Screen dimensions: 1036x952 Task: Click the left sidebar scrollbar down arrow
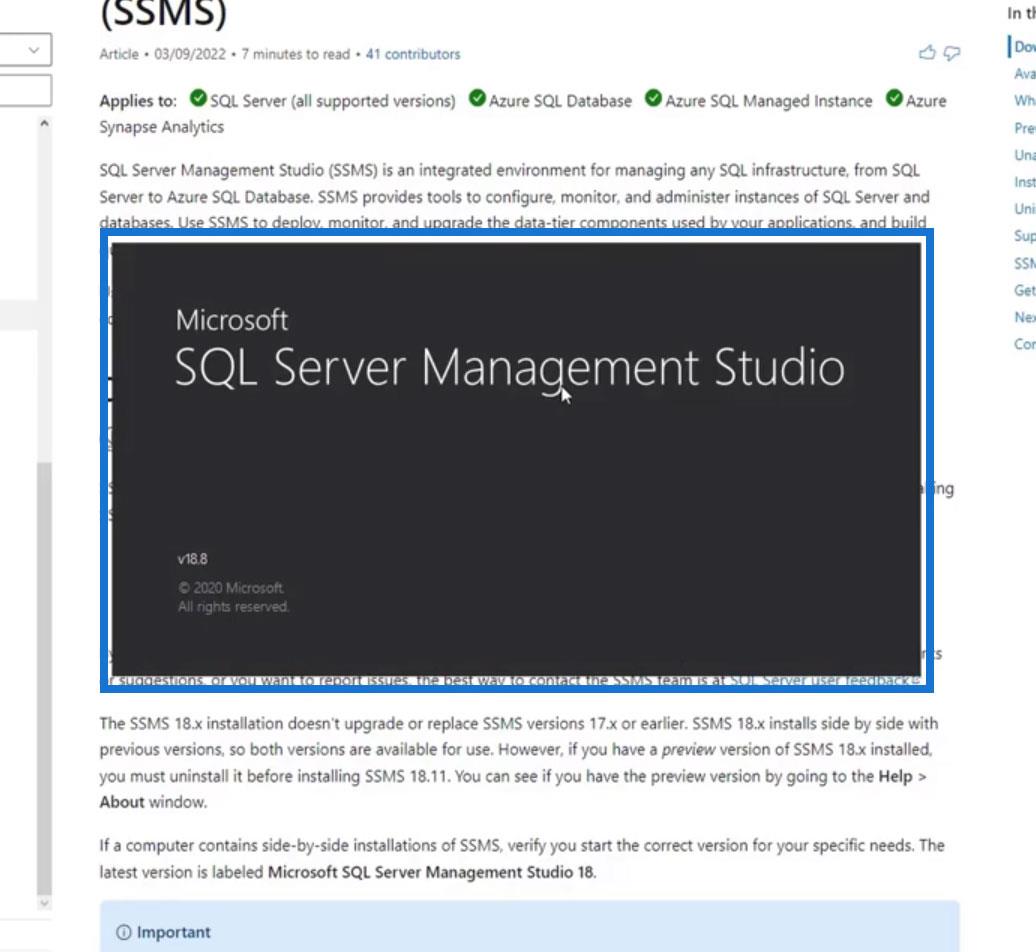pyautogui.click(x=44, y=902)
